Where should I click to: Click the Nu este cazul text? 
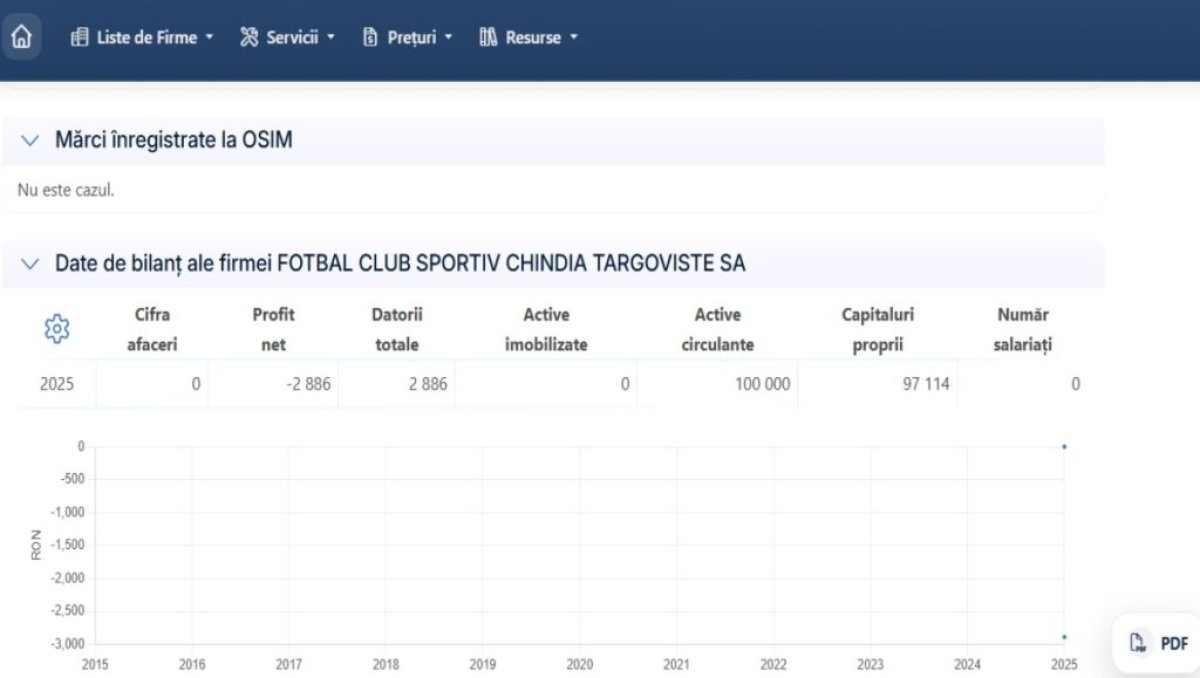(x=66, y=190)
